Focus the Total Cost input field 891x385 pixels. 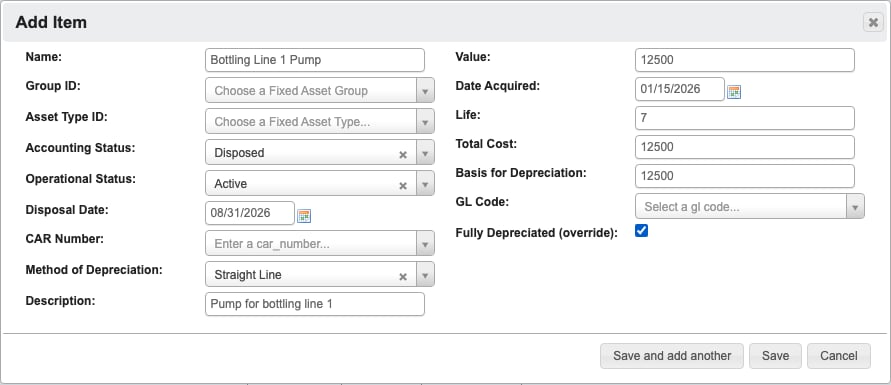click(744, 147)
